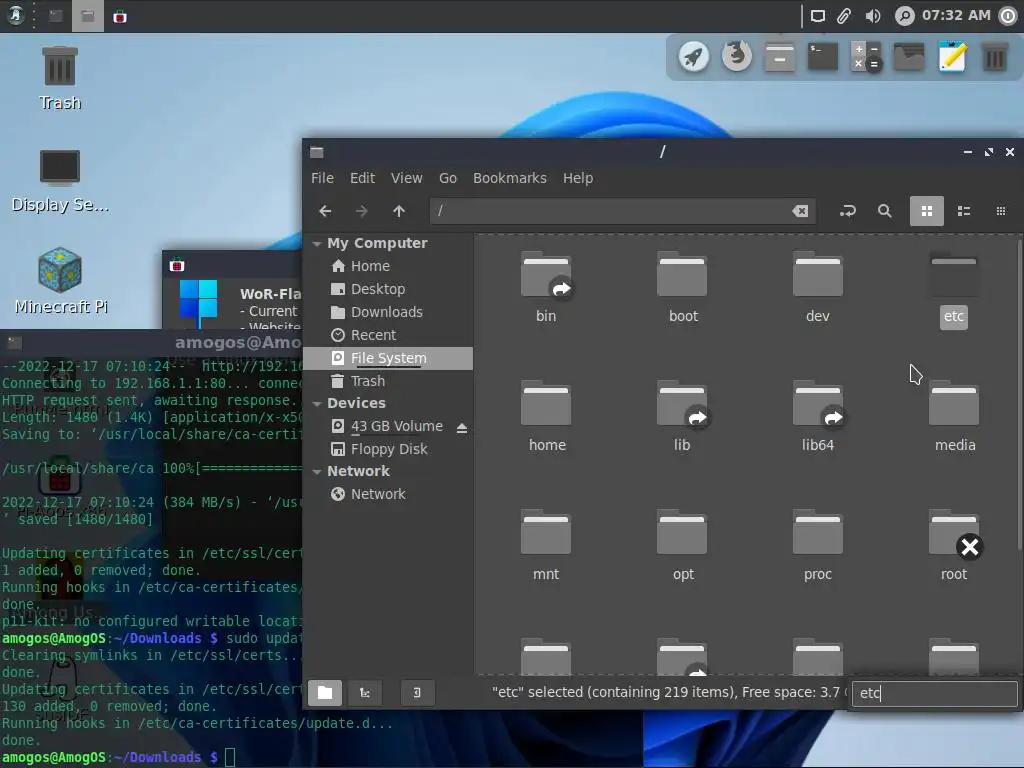Show tree view sidebar button
This screenshot has height=768, width=1024.
tap(364, 693)
